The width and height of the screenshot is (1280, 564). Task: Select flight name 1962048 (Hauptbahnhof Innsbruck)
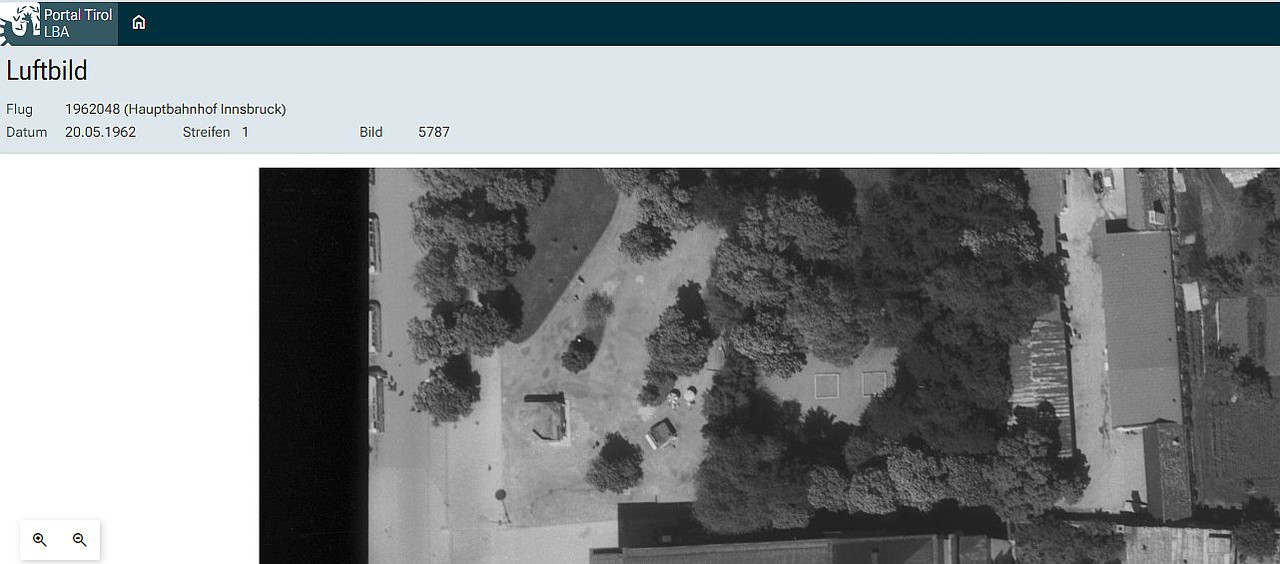[175, 109]
